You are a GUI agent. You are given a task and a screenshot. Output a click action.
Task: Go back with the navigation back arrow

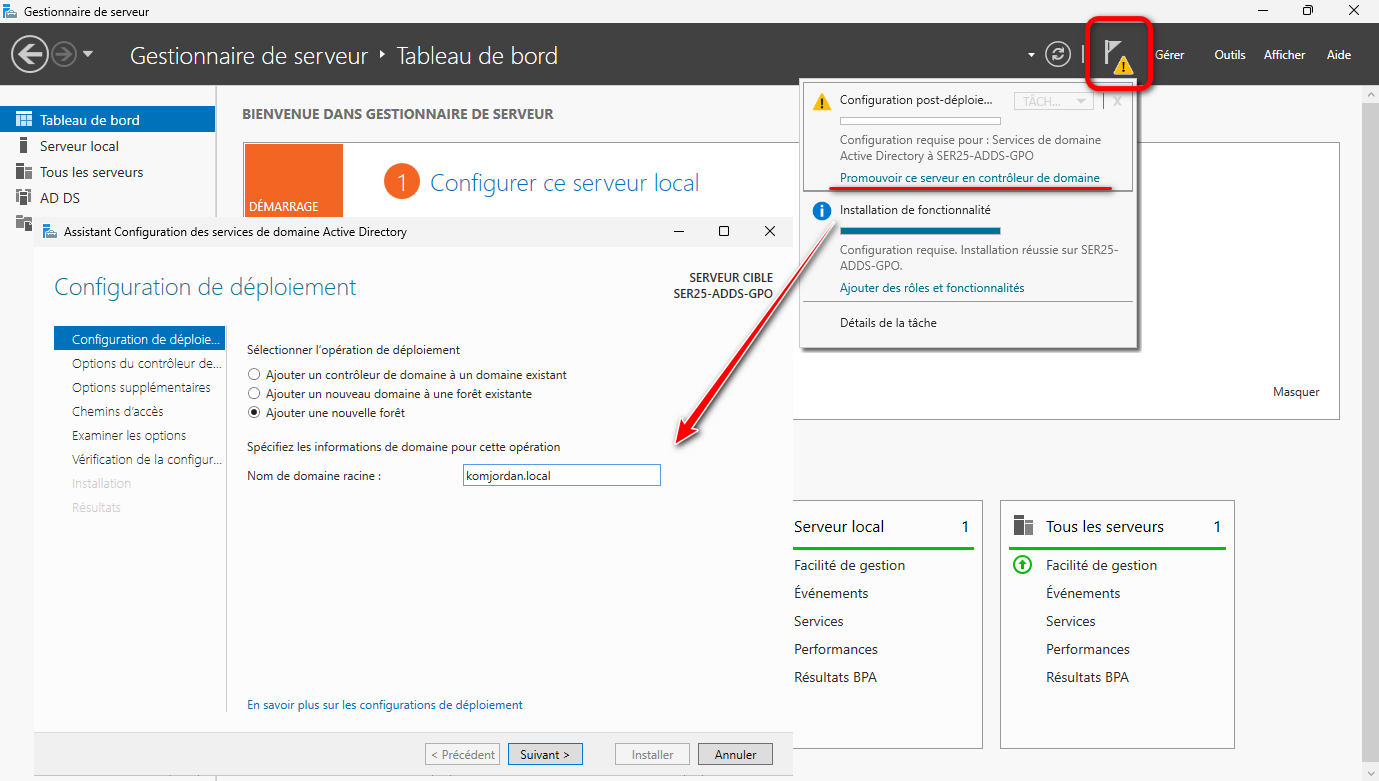pos(30,54)
